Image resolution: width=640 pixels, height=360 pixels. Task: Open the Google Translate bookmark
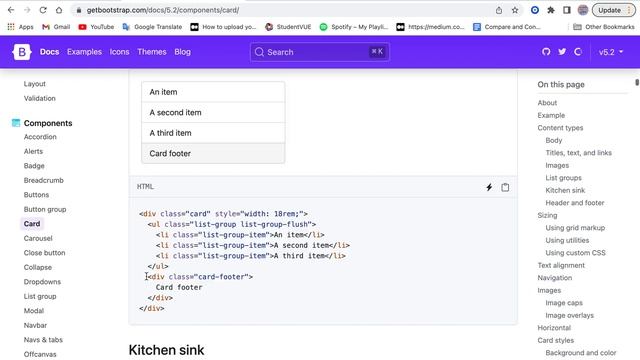coord(152,27)
